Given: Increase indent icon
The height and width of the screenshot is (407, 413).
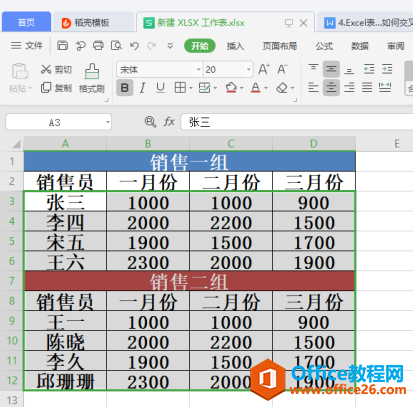Looking at the screenshot, I should tap(387, 69).
